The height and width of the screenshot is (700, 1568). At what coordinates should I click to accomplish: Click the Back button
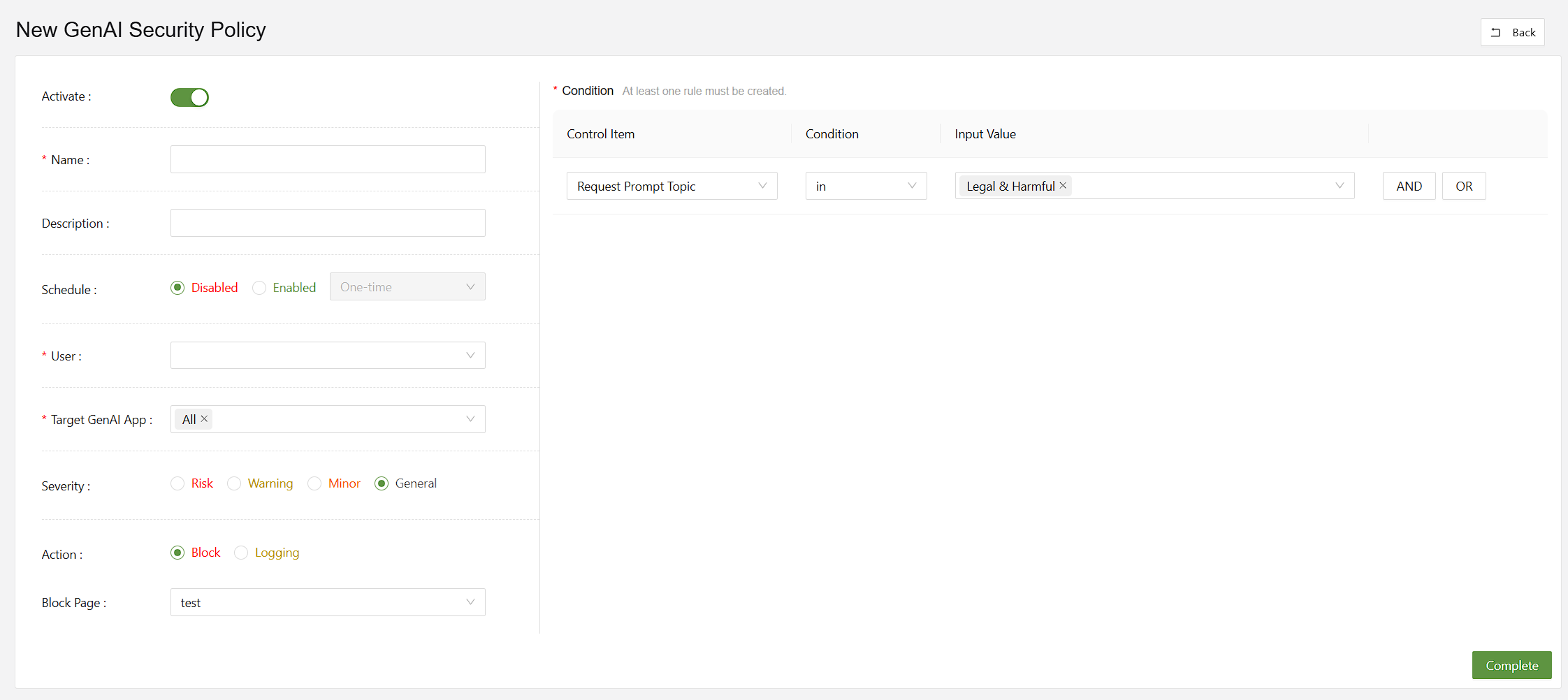pyautogui.click(x=1512, y=32)
